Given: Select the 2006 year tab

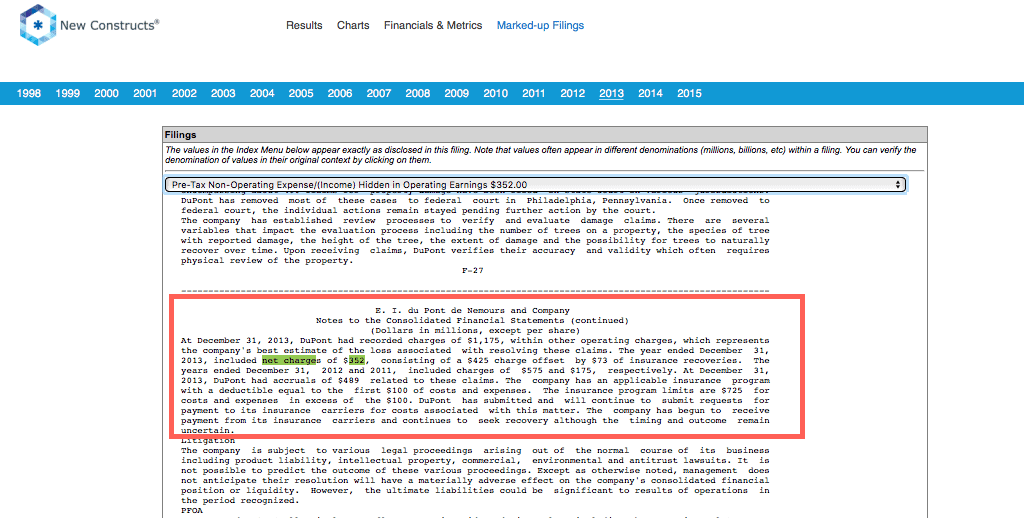Looking at the screenshot, I should [340, 93].
